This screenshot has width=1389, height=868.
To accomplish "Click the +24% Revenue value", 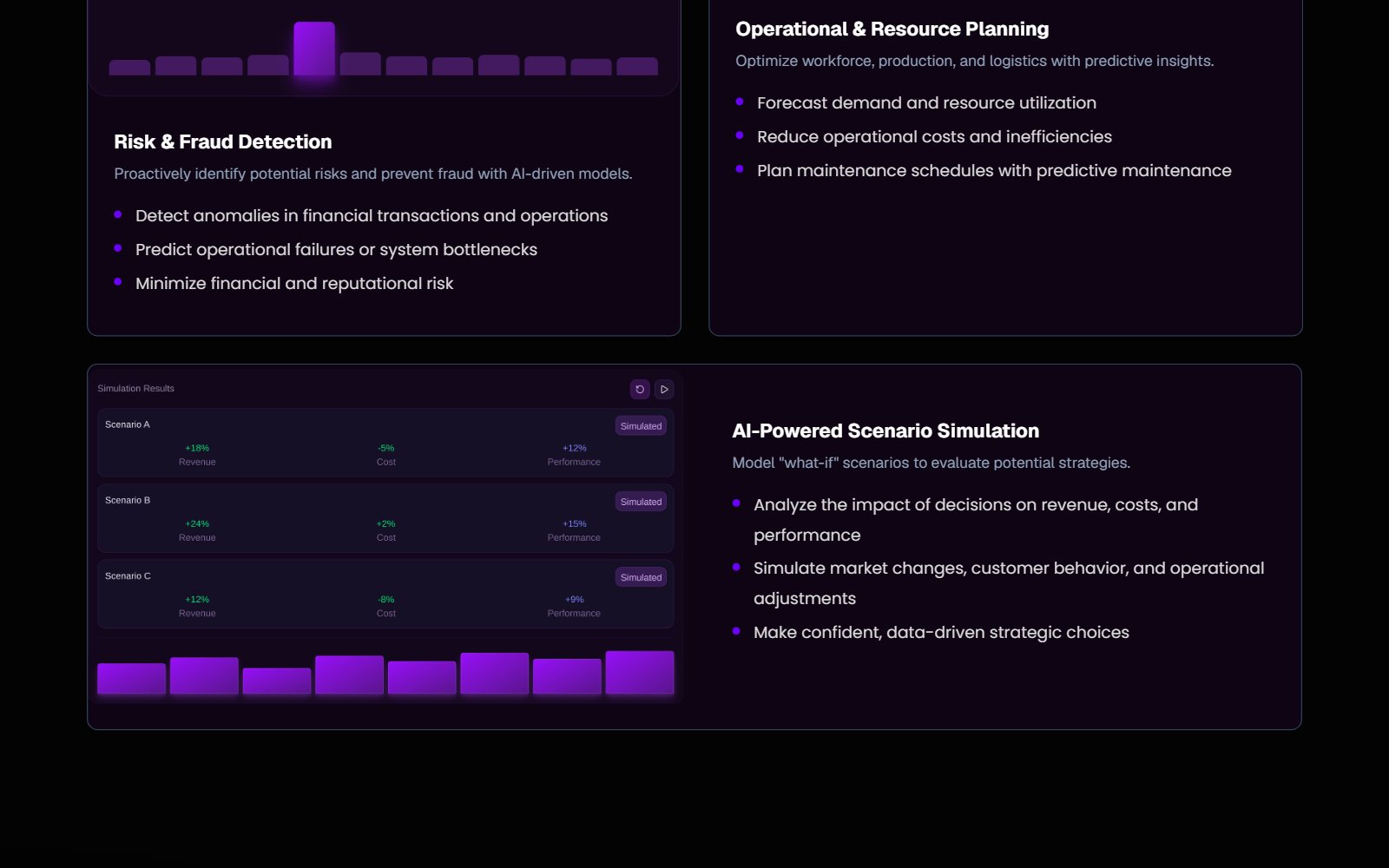I will point(197,523).
